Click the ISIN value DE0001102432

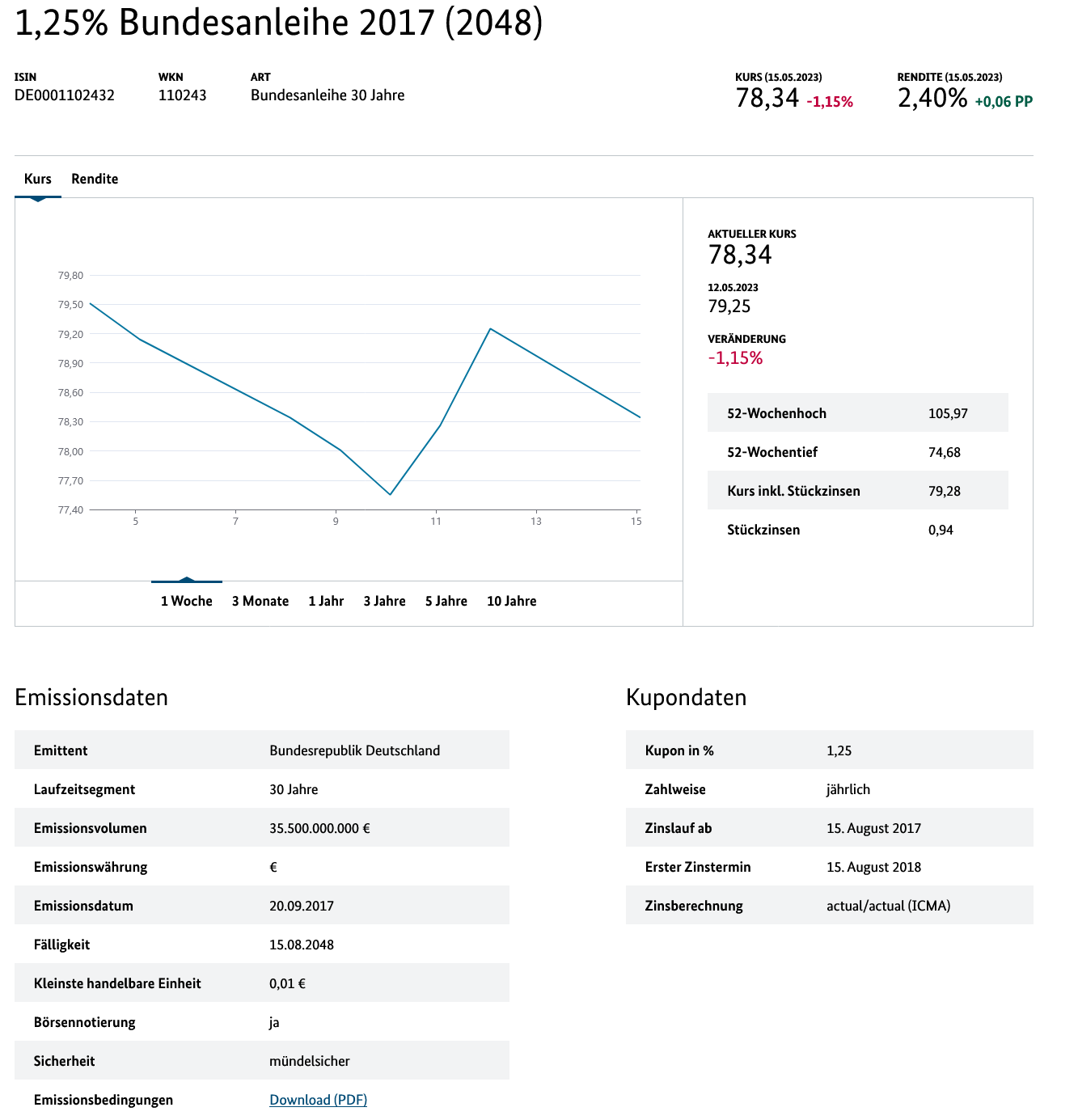(x=65, y=95)
